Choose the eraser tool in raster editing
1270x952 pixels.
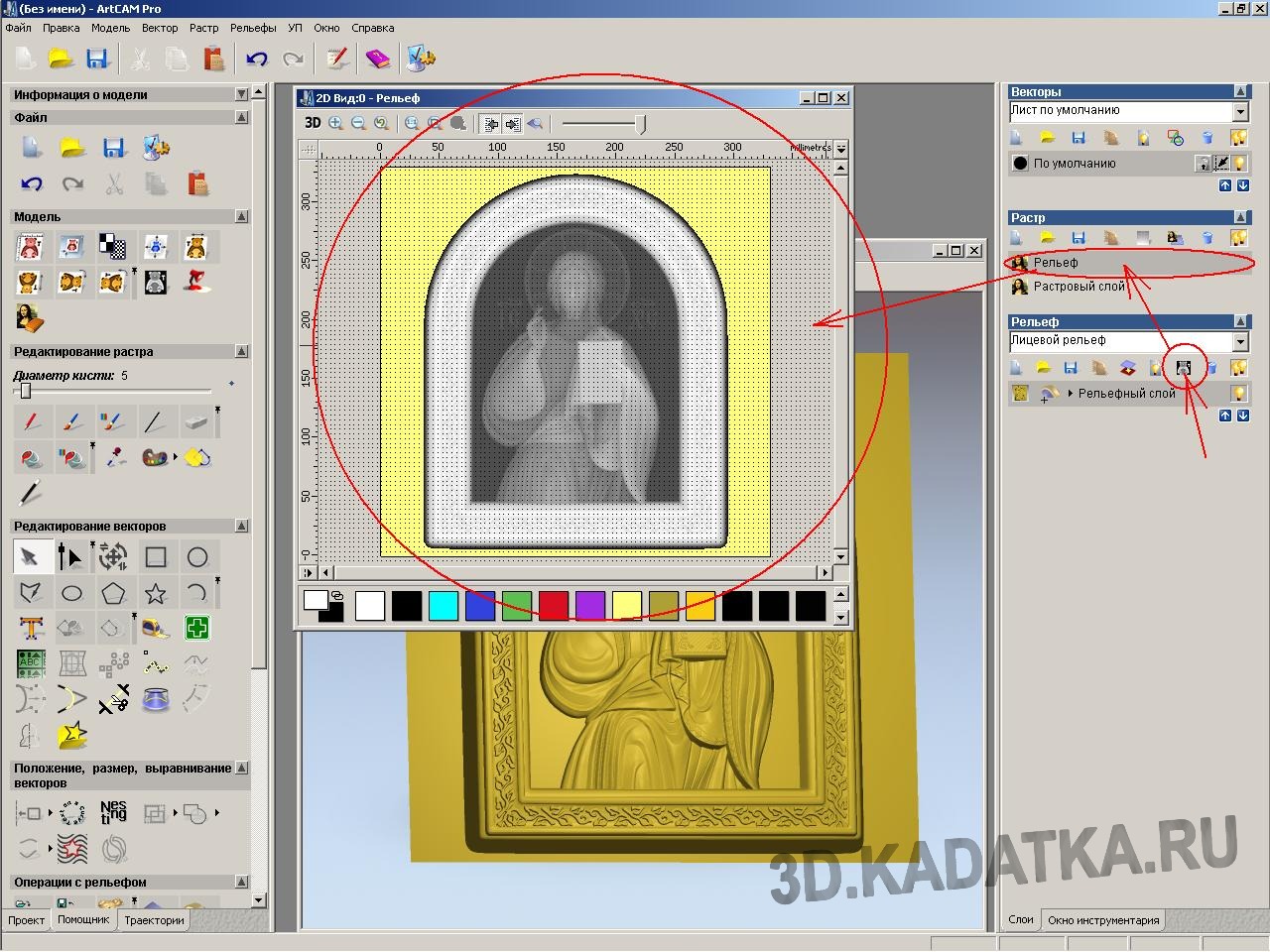pyautogui.click(x=195, y=422)
